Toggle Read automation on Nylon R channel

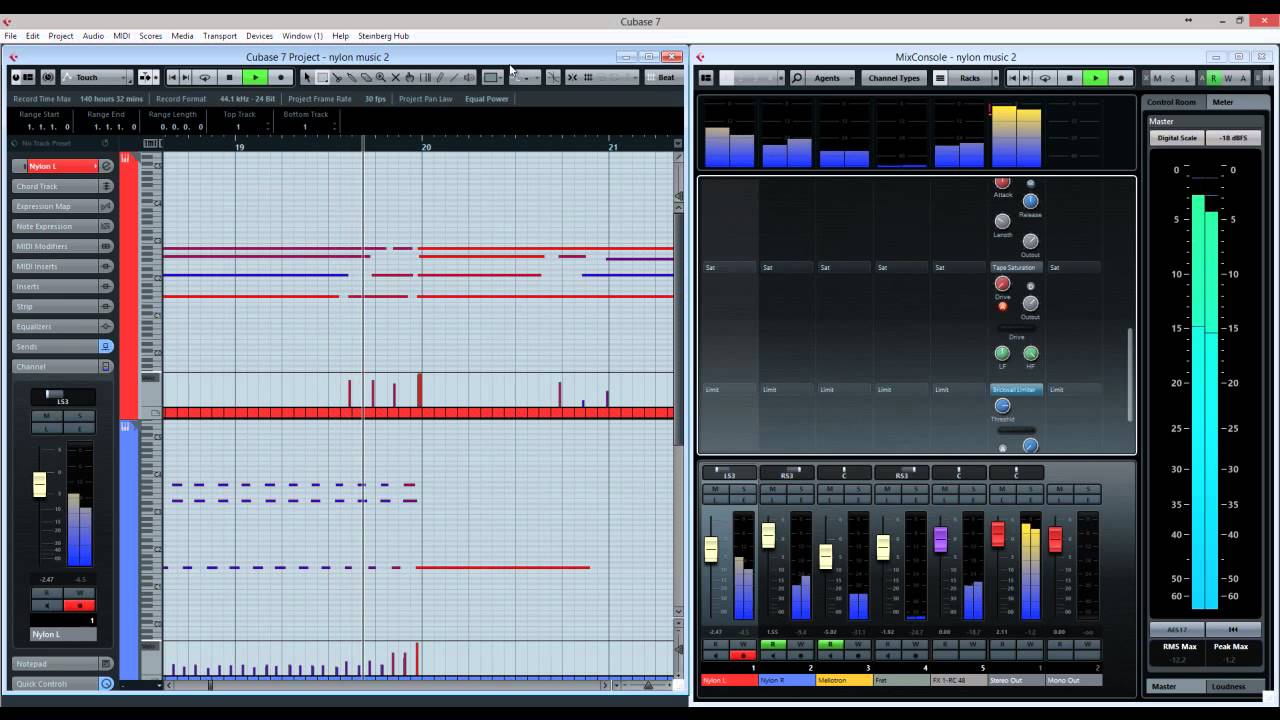coord(772,644)
